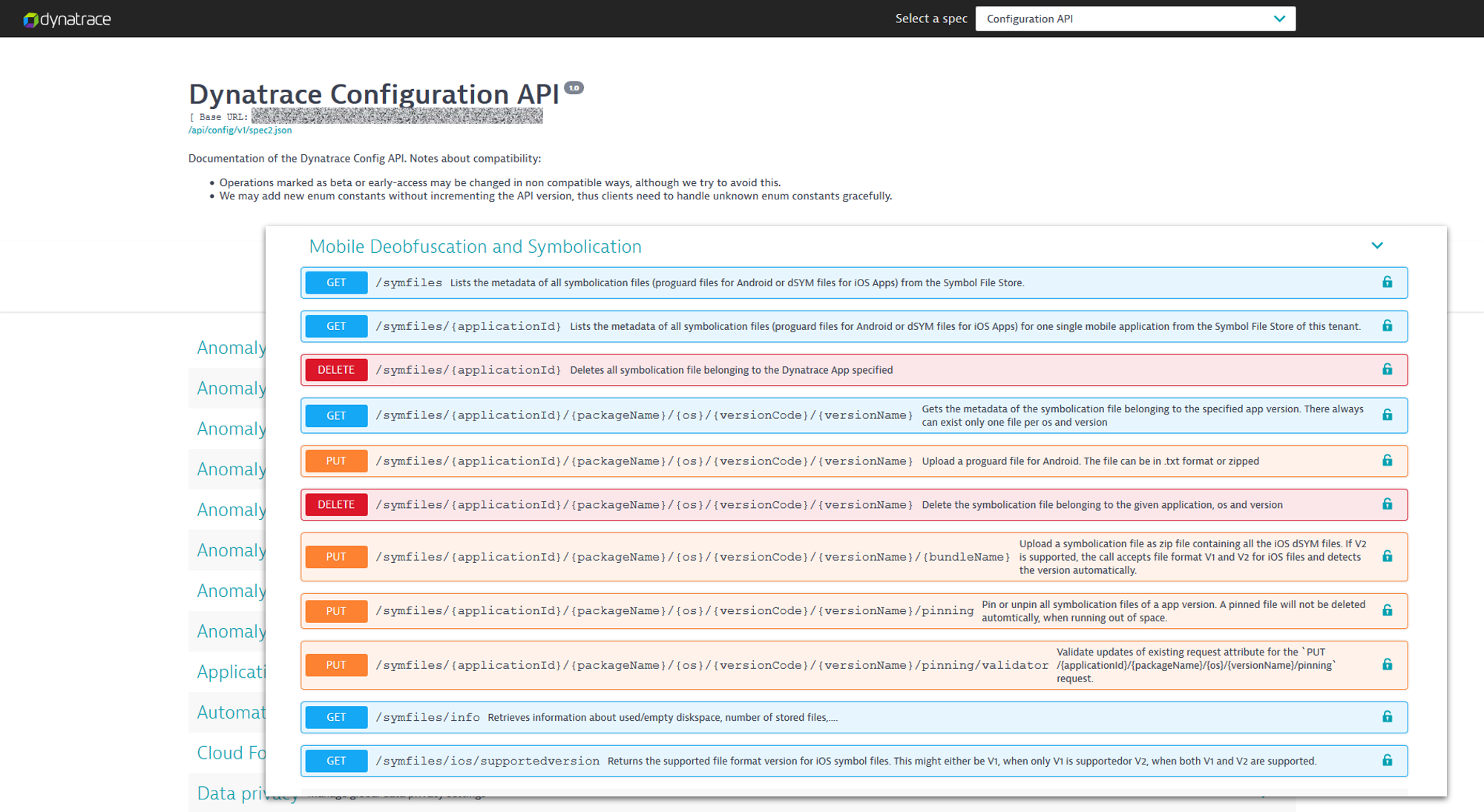Click the Automat... section heading
Viewport: 1484px width, 812px height.
click(x=231, y=712)
